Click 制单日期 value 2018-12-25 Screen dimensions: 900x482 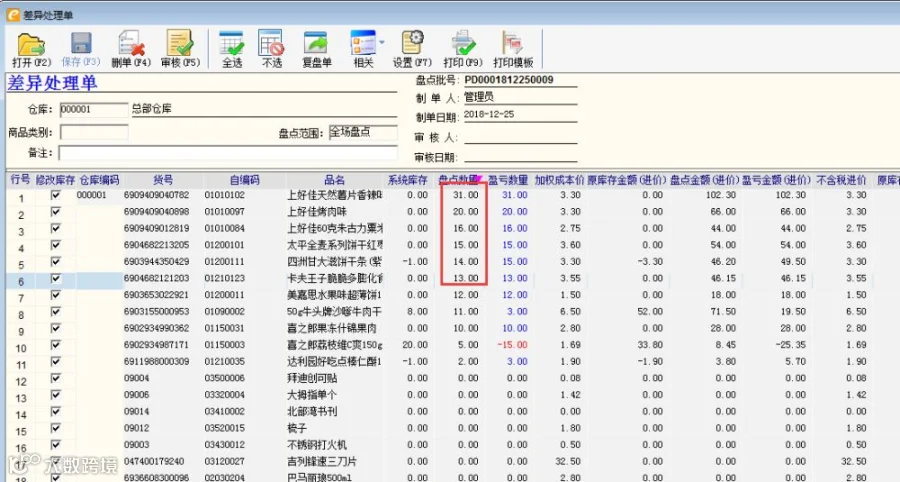coord(489,114)
